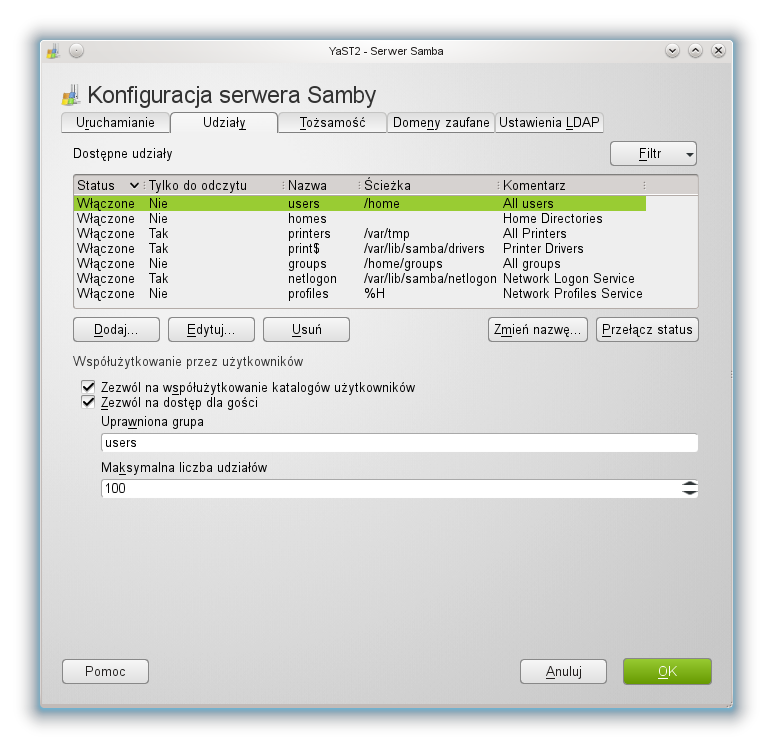
Task: Click the Status column sort arrow
Action: (134, 186)
